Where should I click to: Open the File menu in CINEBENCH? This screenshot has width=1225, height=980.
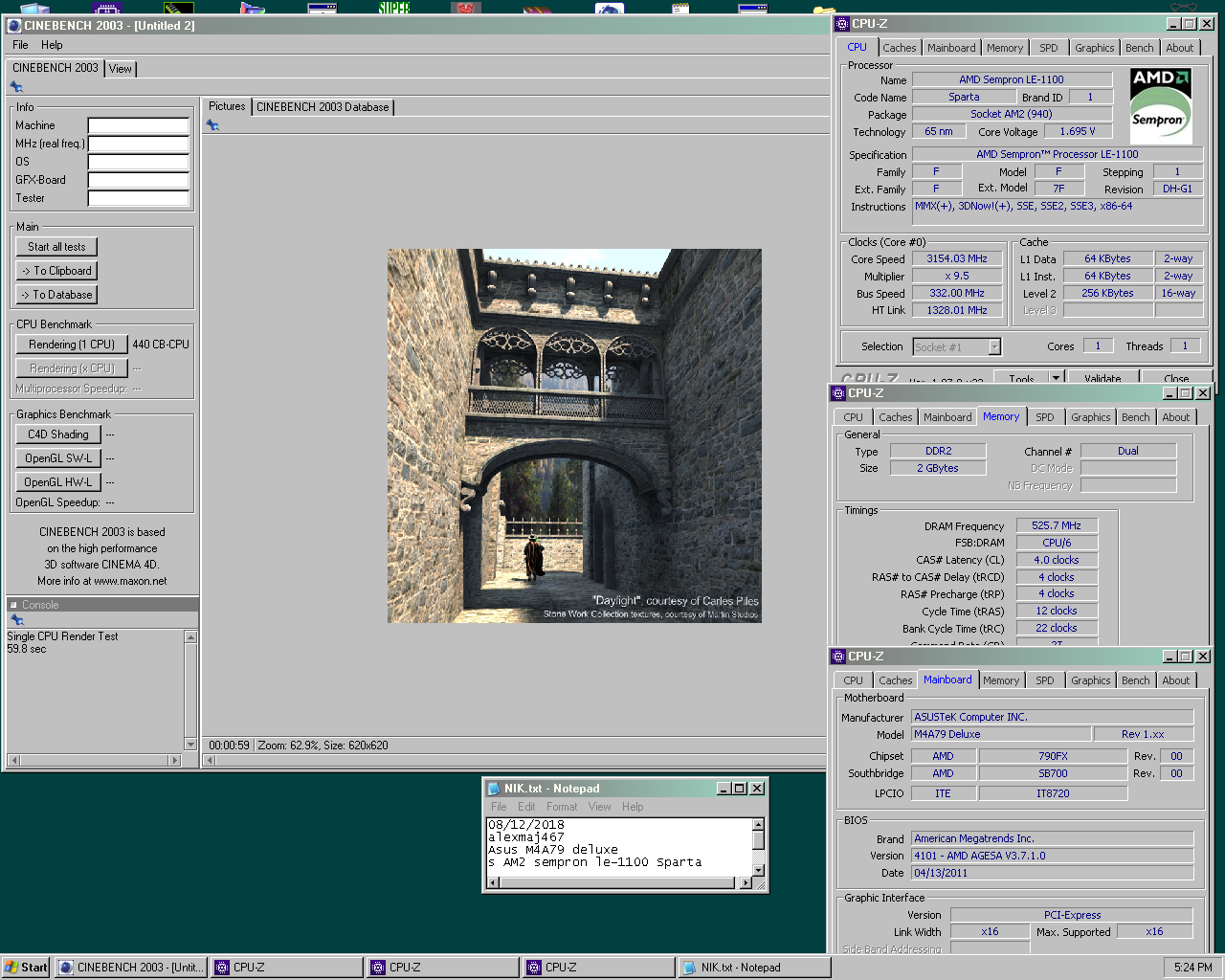pyautogui.click(x=20, y=45)
